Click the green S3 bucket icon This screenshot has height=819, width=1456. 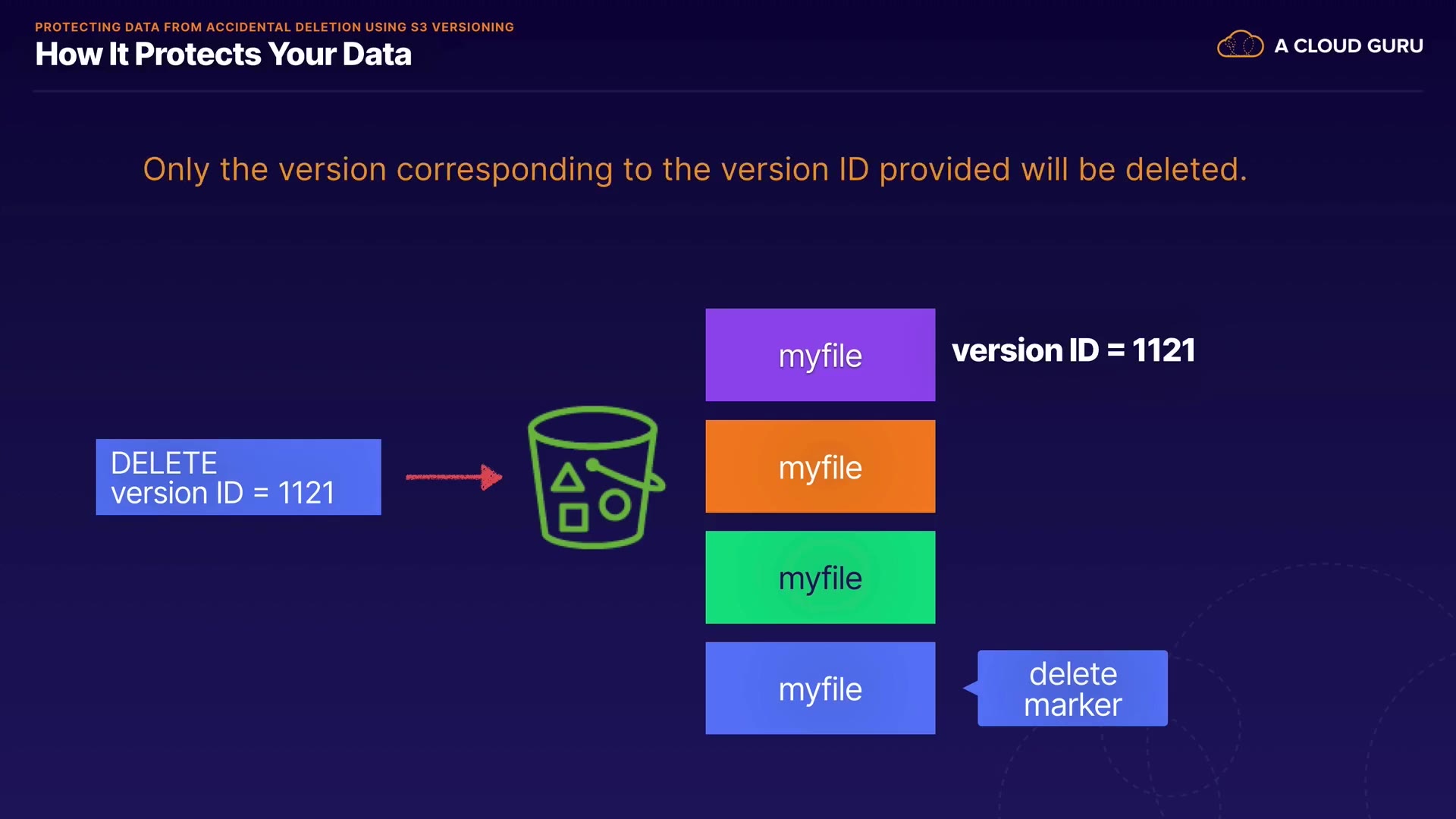click(594, 477)
